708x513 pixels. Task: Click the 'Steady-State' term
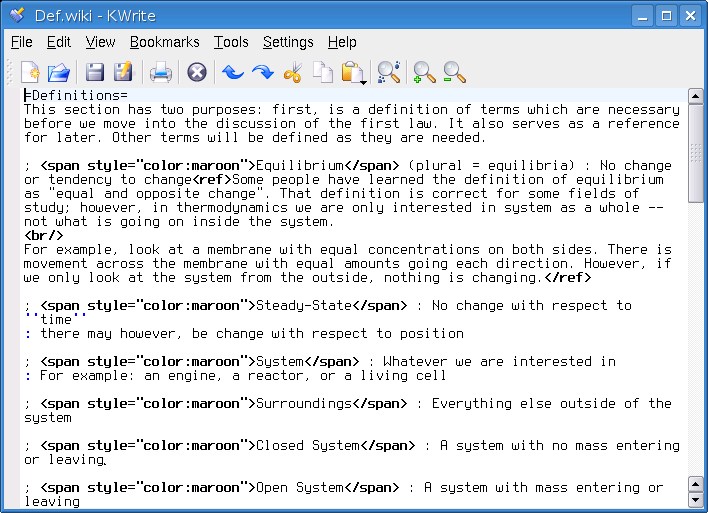point(304,305)
